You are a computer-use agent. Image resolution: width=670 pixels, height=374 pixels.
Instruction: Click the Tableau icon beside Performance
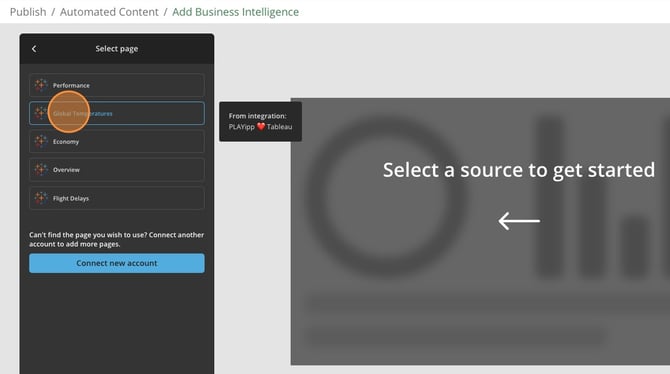pyautogui.click(x=41, y=85)
